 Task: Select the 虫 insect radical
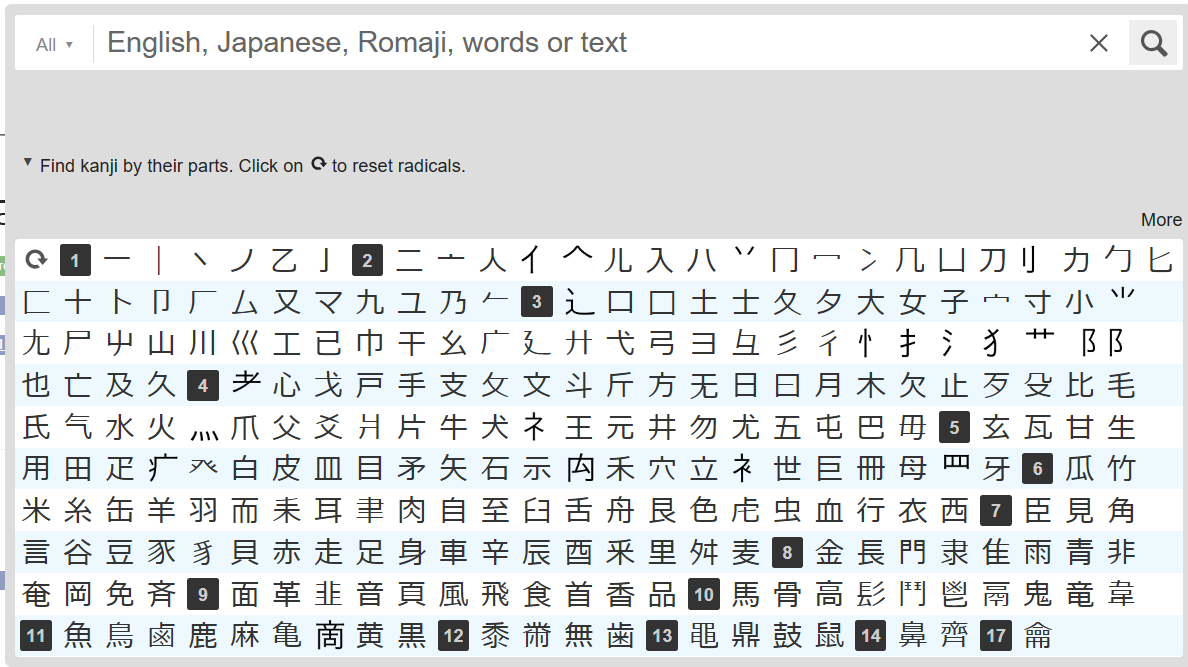tap(787, 510)
